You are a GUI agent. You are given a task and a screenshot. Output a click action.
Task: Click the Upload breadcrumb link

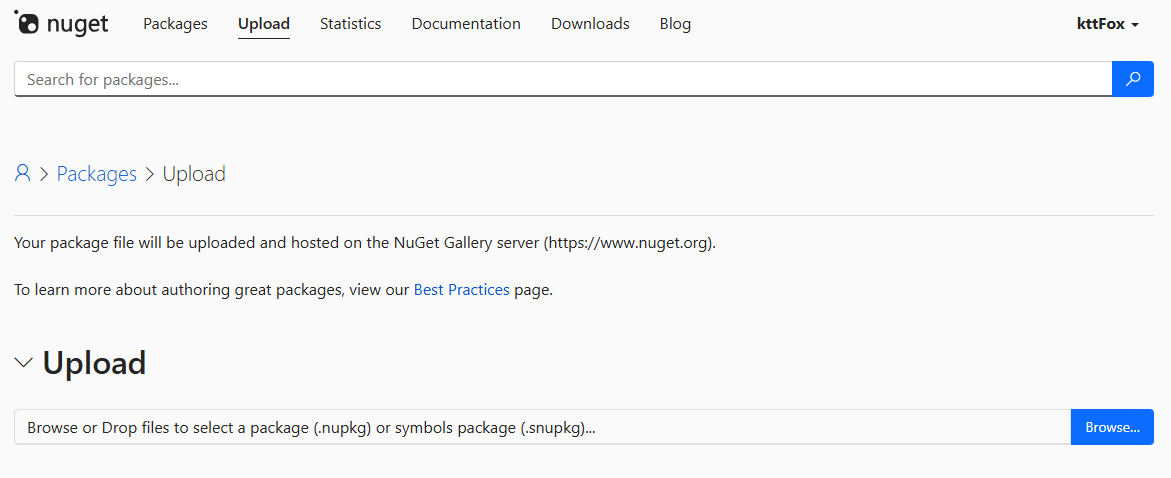click(194, 174)
